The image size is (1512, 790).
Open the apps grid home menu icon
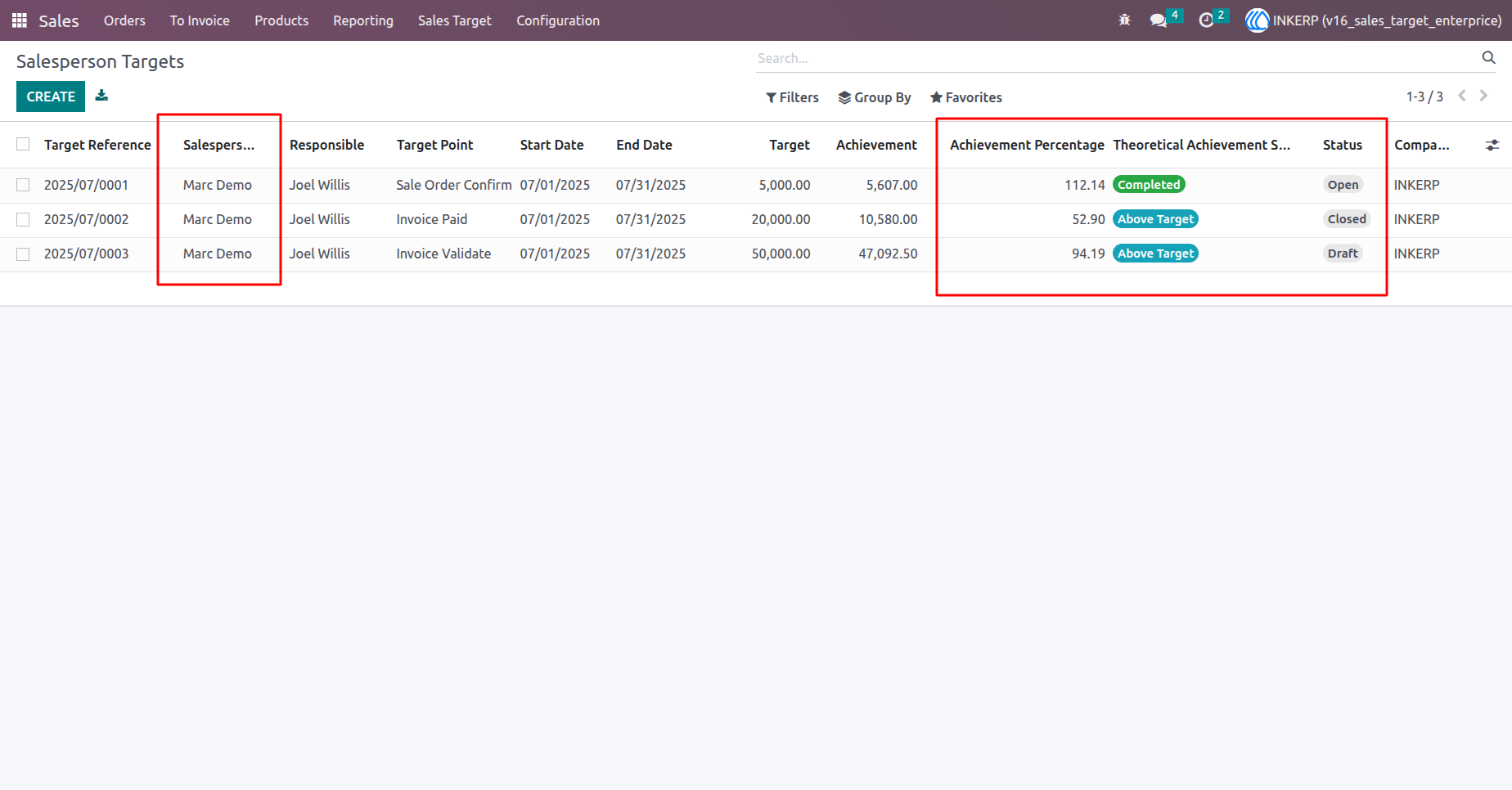tap(20, 20)
